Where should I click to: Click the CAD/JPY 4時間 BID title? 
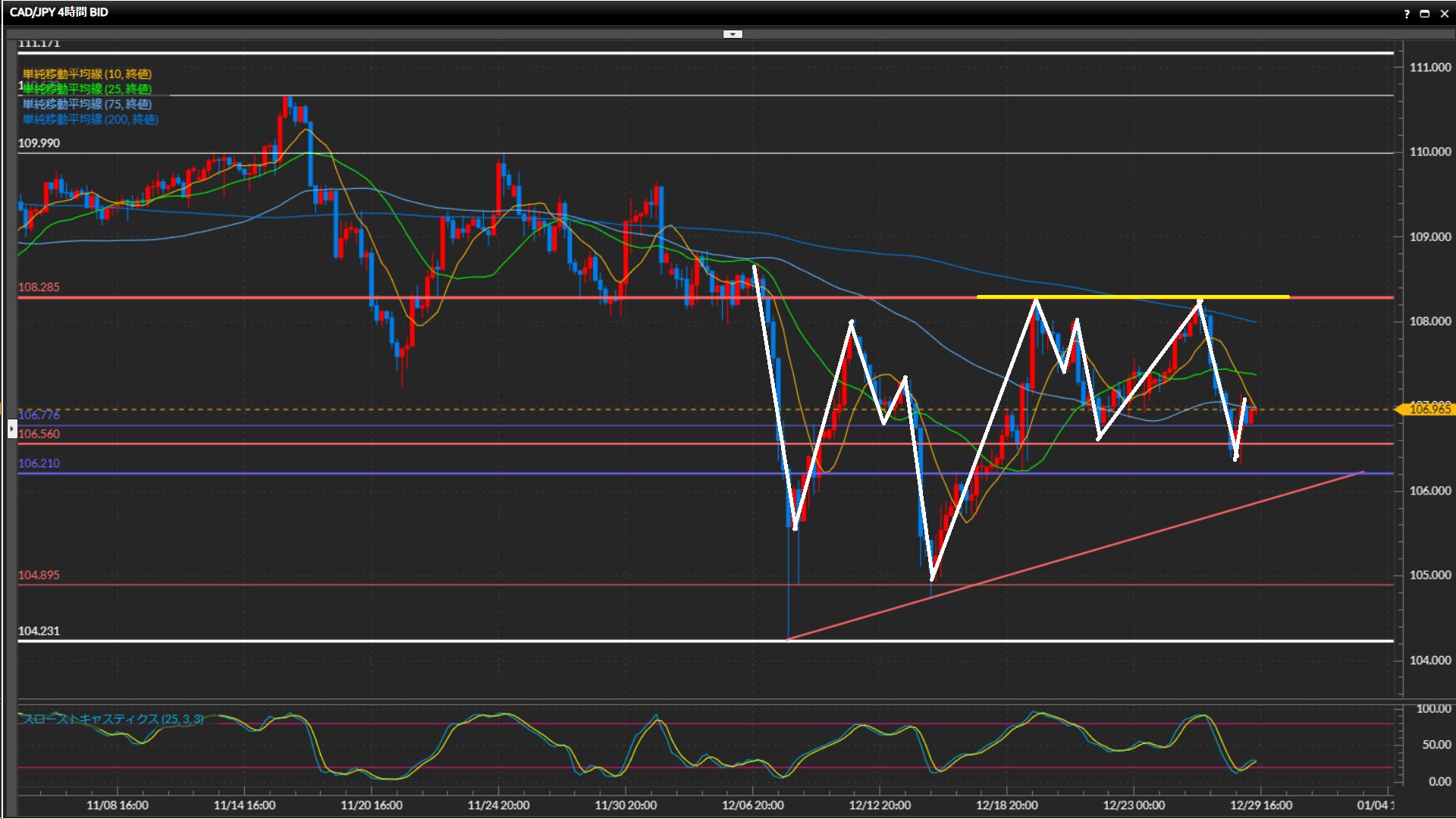pos(58,12)
